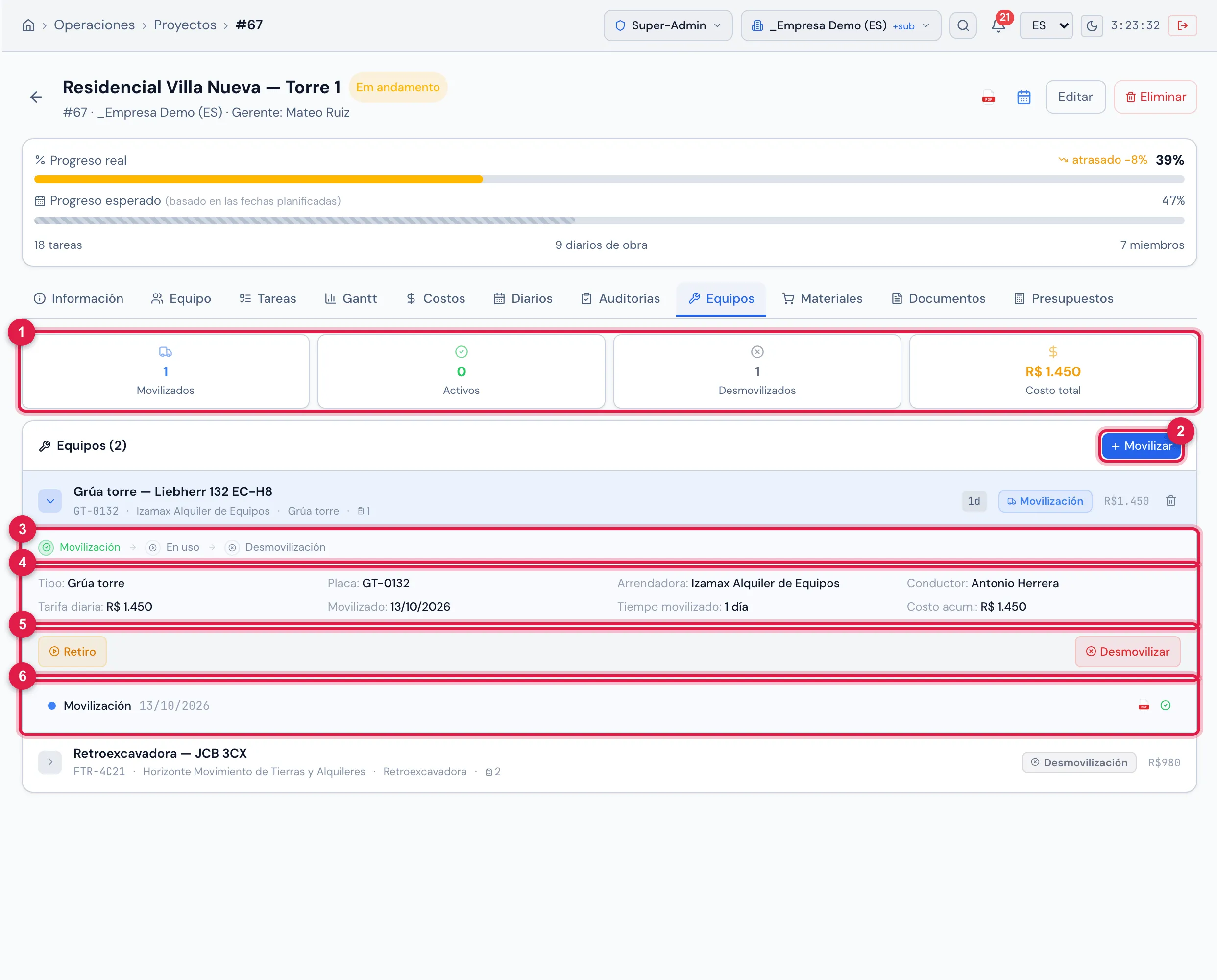Open the Super-Admin role dropdown
This screenshot has height=980, width=1217.
pyautogui.click(x=668, y=25)
